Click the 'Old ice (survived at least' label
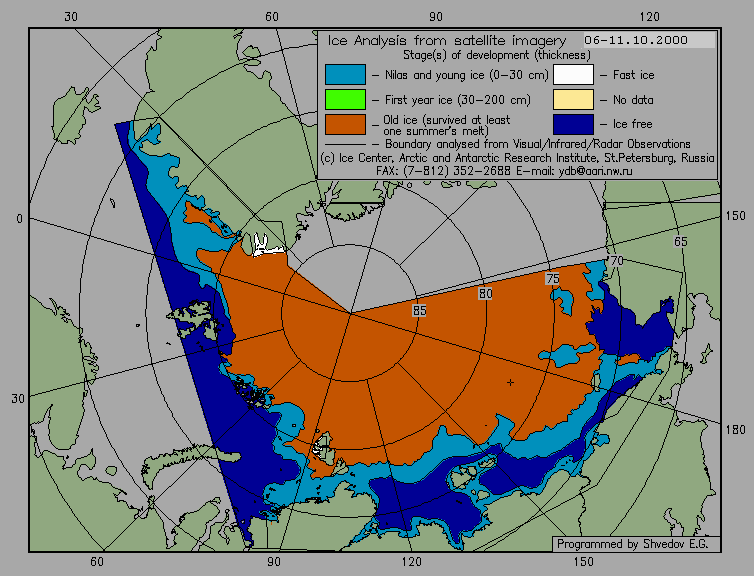Screen dimensions: 754x576 pyautogui.click(x=447, y=120)
